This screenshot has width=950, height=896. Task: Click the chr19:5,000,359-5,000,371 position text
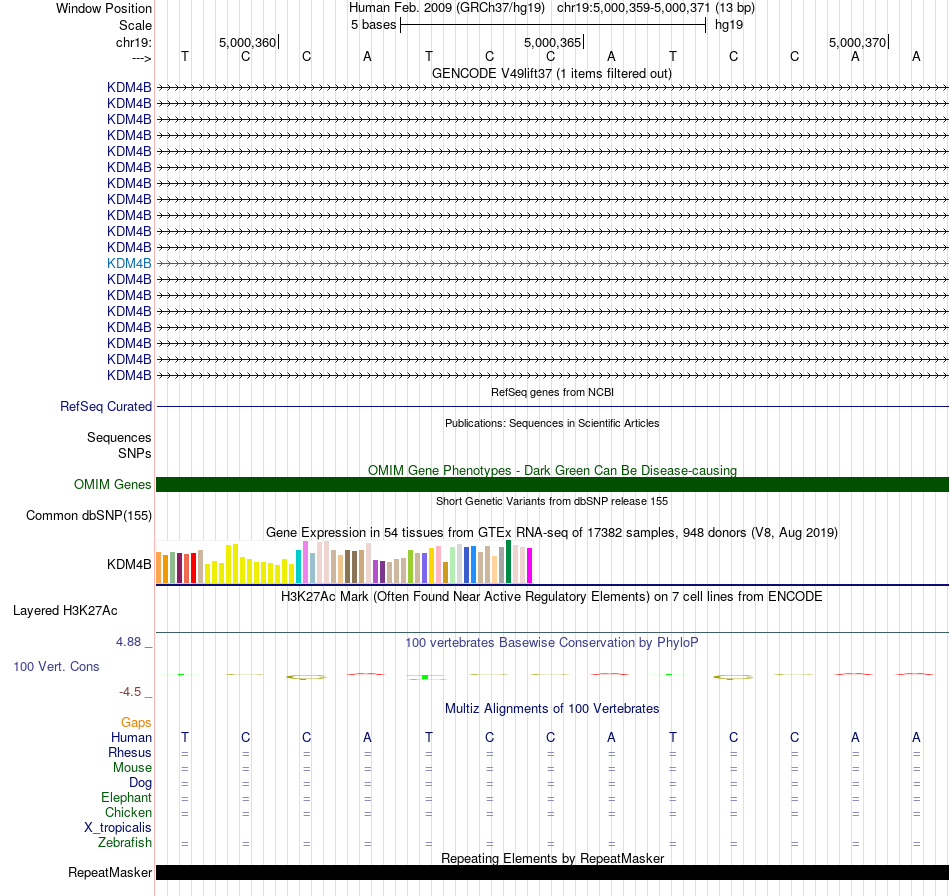(656, 8)
